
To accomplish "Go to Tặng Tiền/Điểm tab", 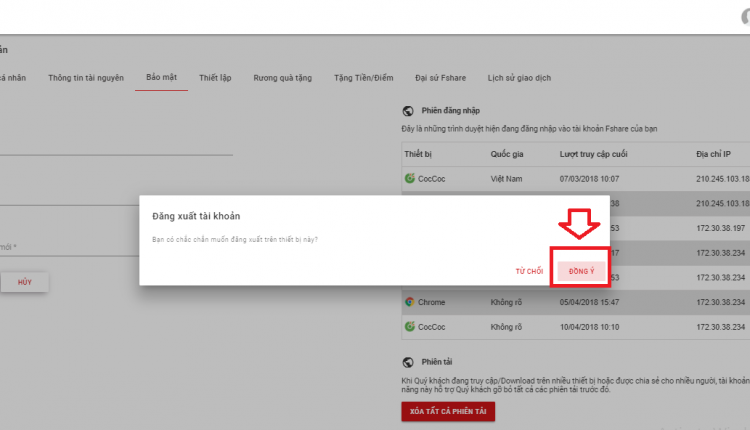I will [364, 78].
